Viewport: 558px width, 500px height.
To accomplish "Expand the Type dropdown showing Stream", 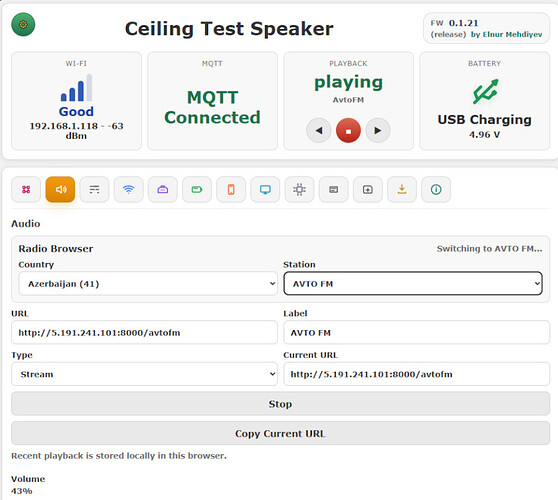I will 144,374.
